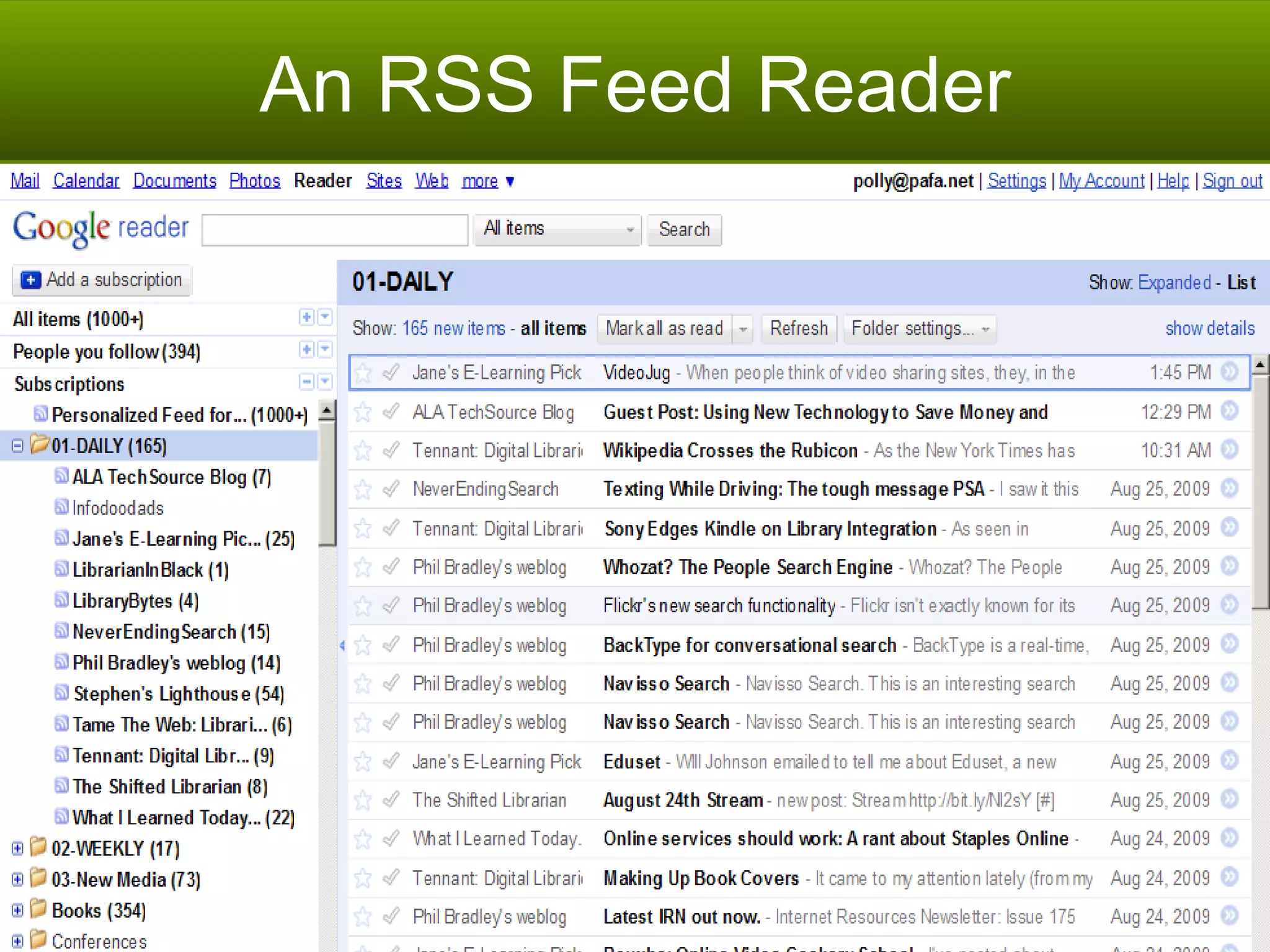Click the Refresh button

coord(799,328)
